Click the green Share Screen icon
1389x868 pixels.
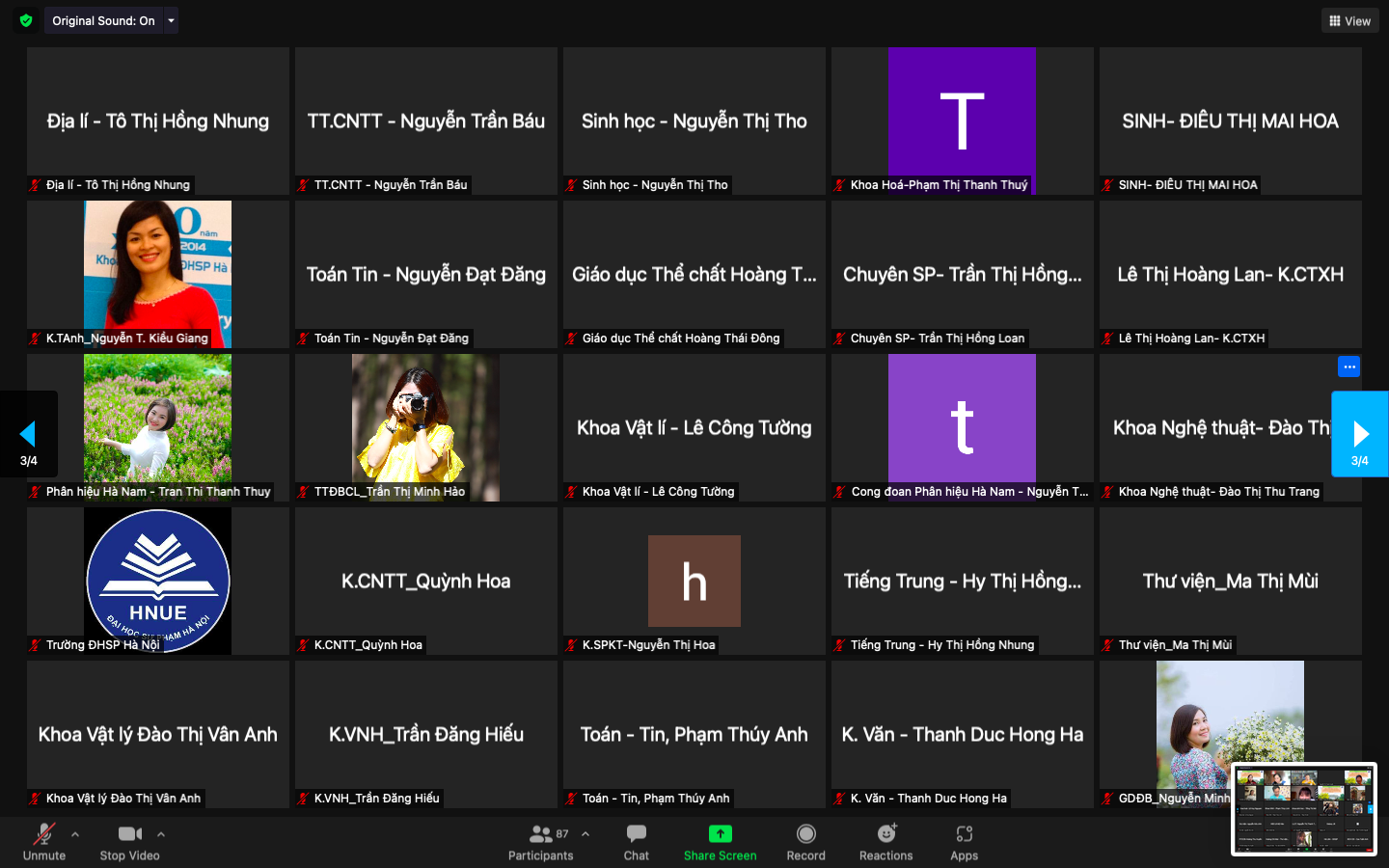(720, 834)
